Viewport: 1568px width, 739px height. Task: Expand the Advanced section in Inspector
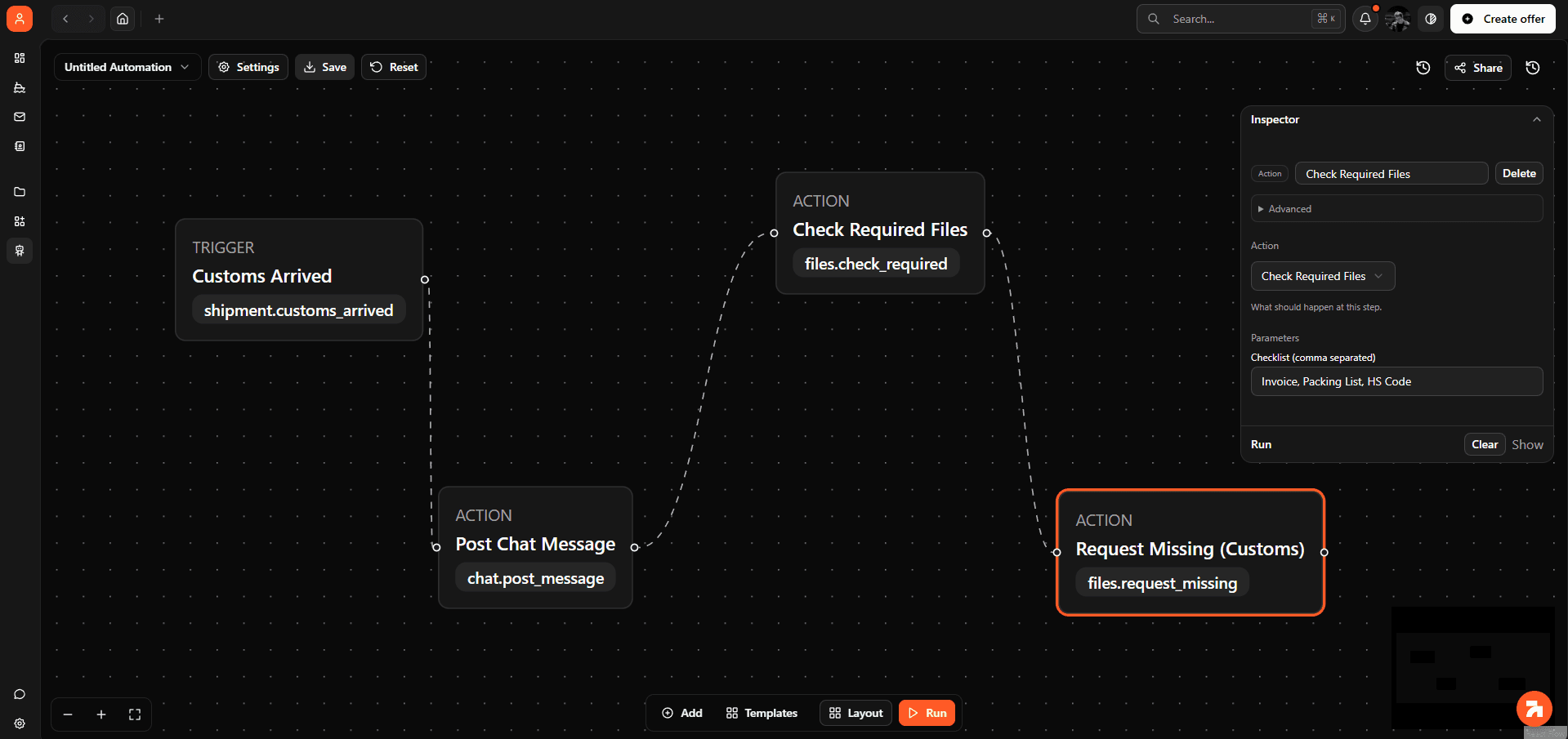(1288, 208)
